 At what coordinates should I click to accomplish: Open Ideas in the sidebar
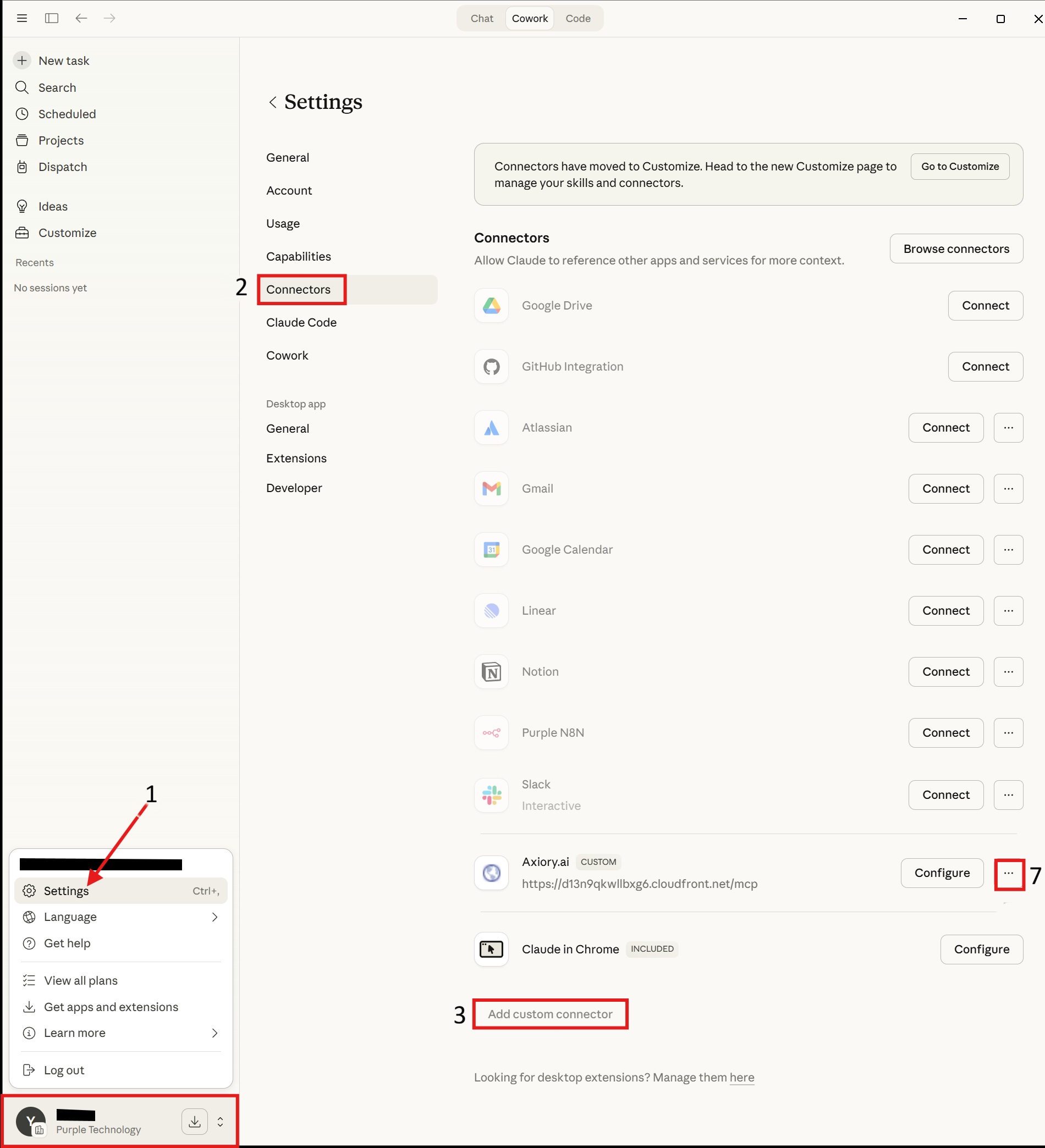tap(41, 206)
